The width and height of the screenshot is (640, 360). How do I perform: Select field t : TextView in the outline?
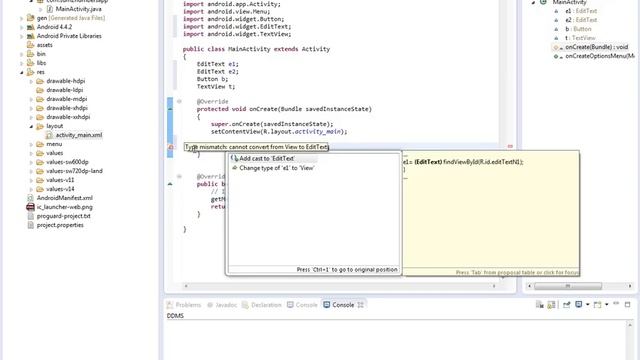[580, 38]
